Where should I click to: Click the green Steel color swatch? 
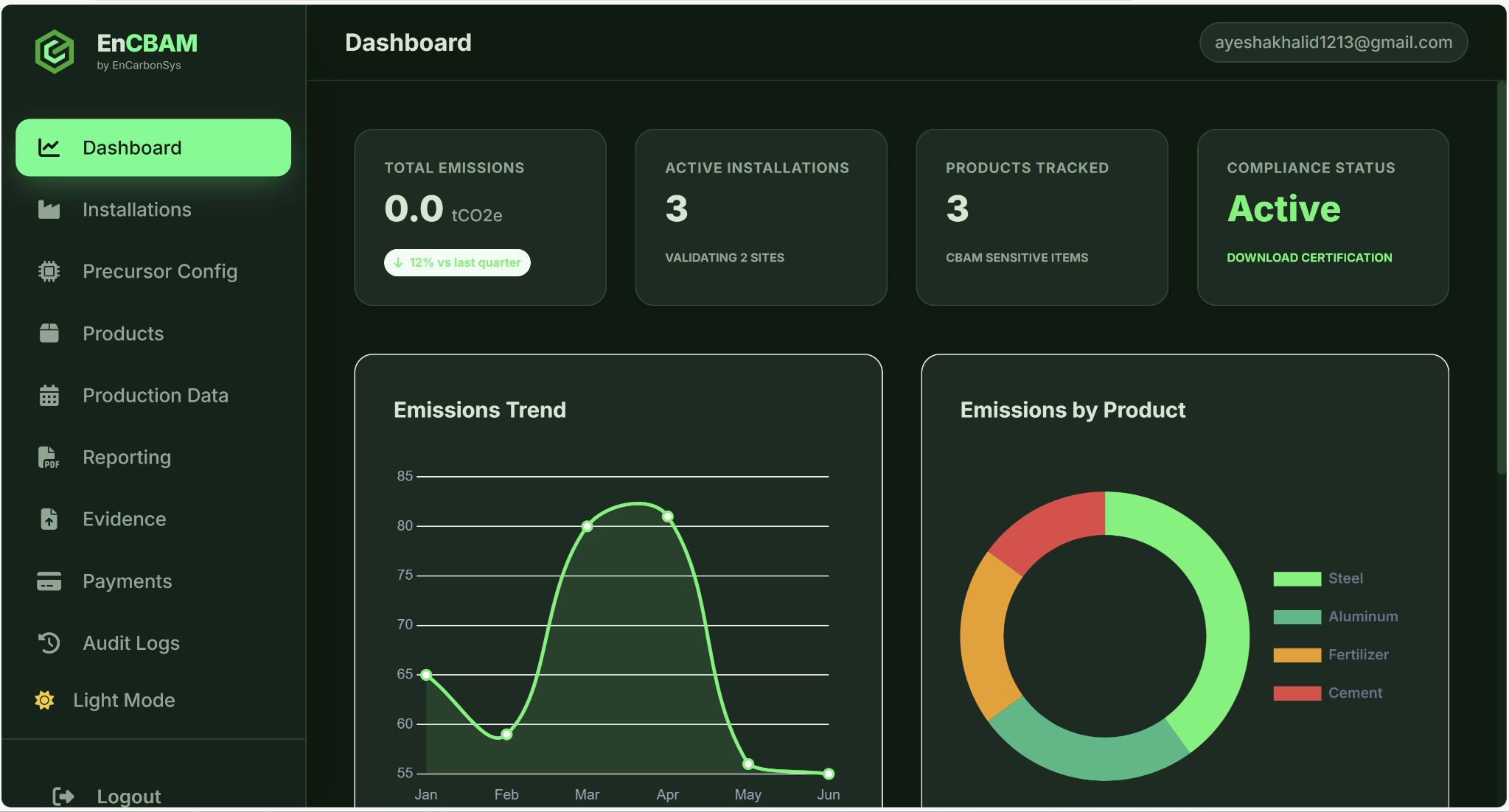coord(1296,578)
